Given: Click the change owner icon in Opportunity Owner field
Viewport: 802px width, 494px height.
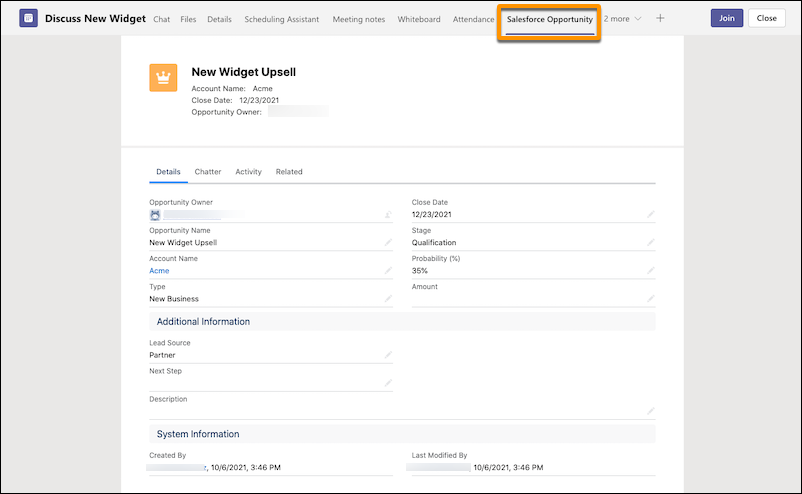Looking at the screenshot, I should pos(388,215).
